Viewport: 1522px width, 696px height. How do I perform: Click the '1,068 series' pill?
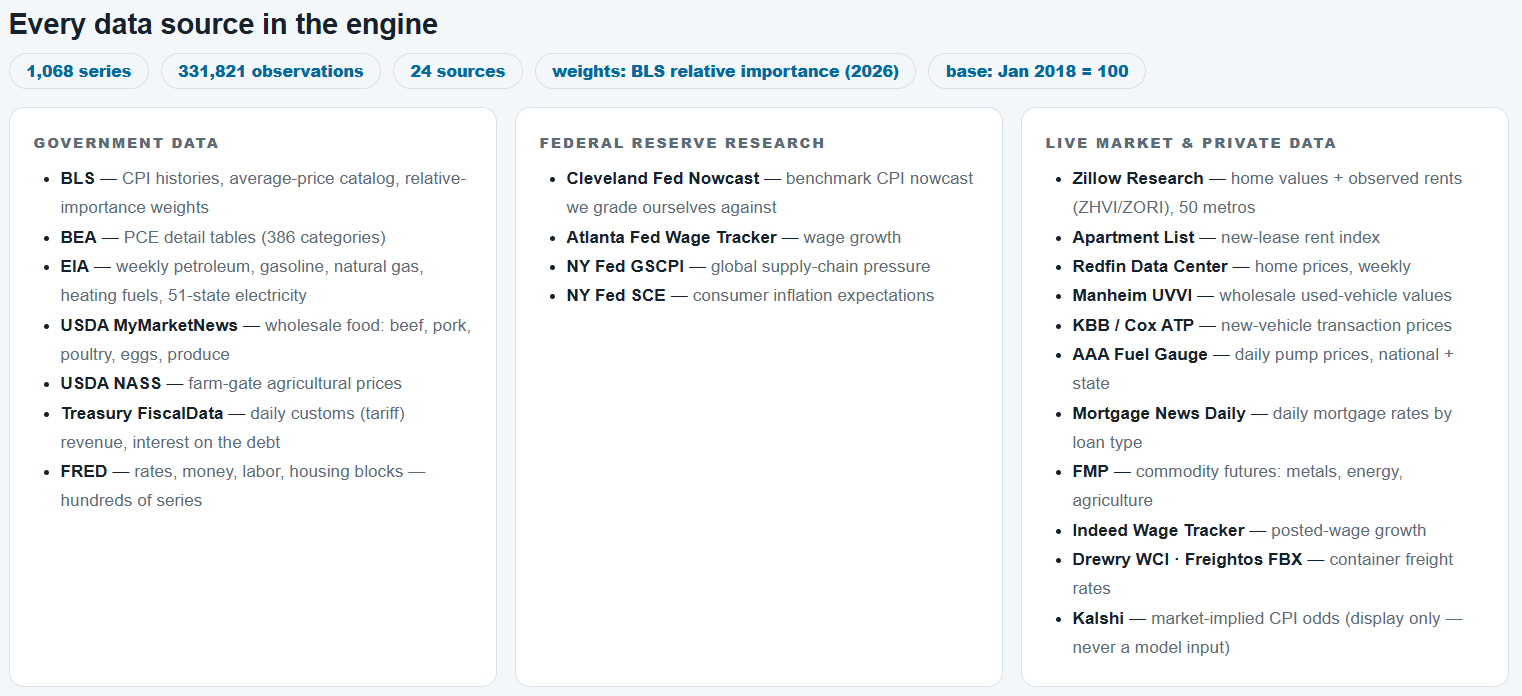click(79, 71)
